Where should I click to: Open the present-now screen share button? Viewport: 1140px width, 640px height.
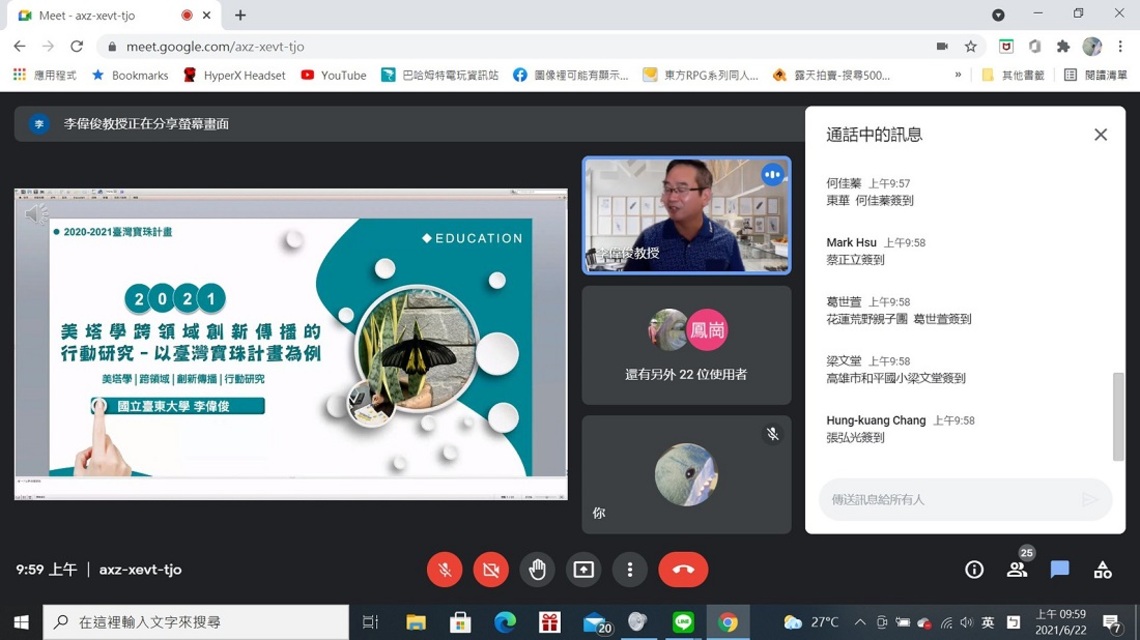coord(583,569)
